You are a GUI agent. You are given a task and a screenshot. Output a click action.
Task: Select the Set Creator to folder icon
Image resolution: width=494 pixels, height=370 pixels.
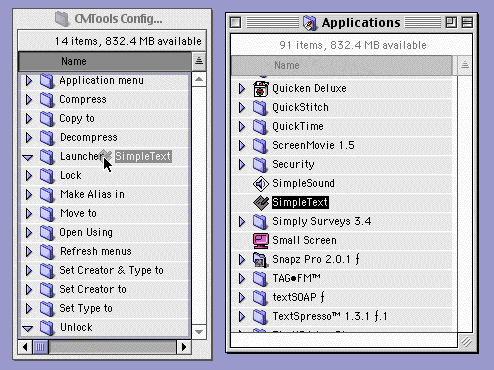(47, 290)
